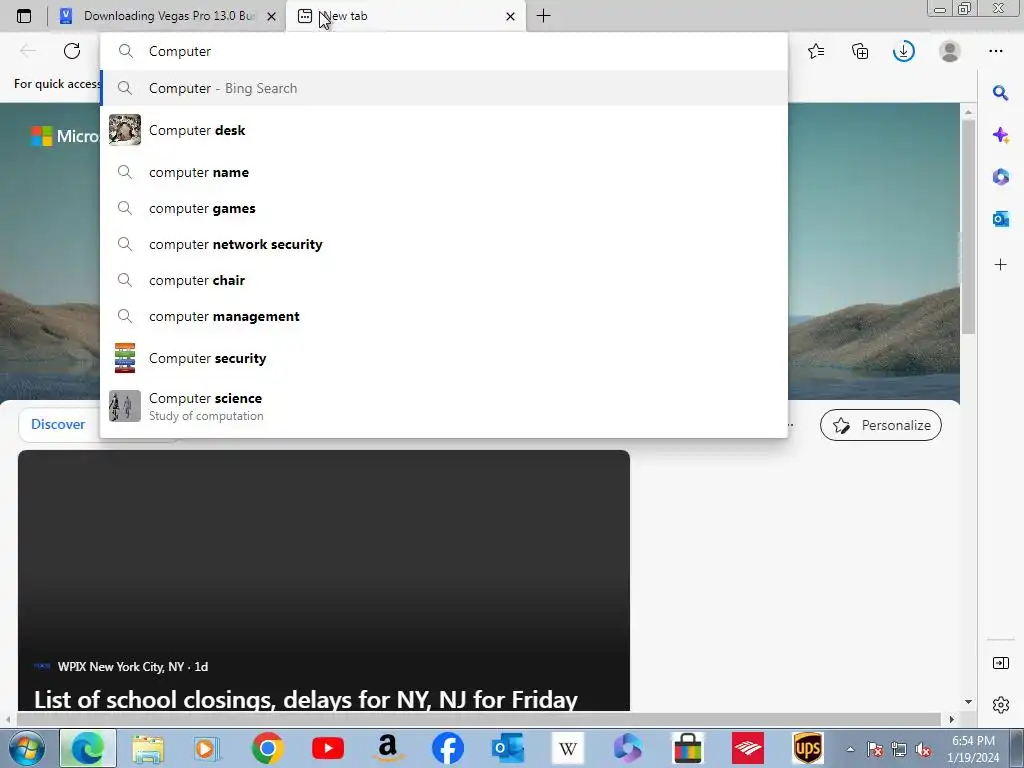Open Wikipedia shortcut in taskbar
Screen dimensions: 1024x768
tap(568, 748)
